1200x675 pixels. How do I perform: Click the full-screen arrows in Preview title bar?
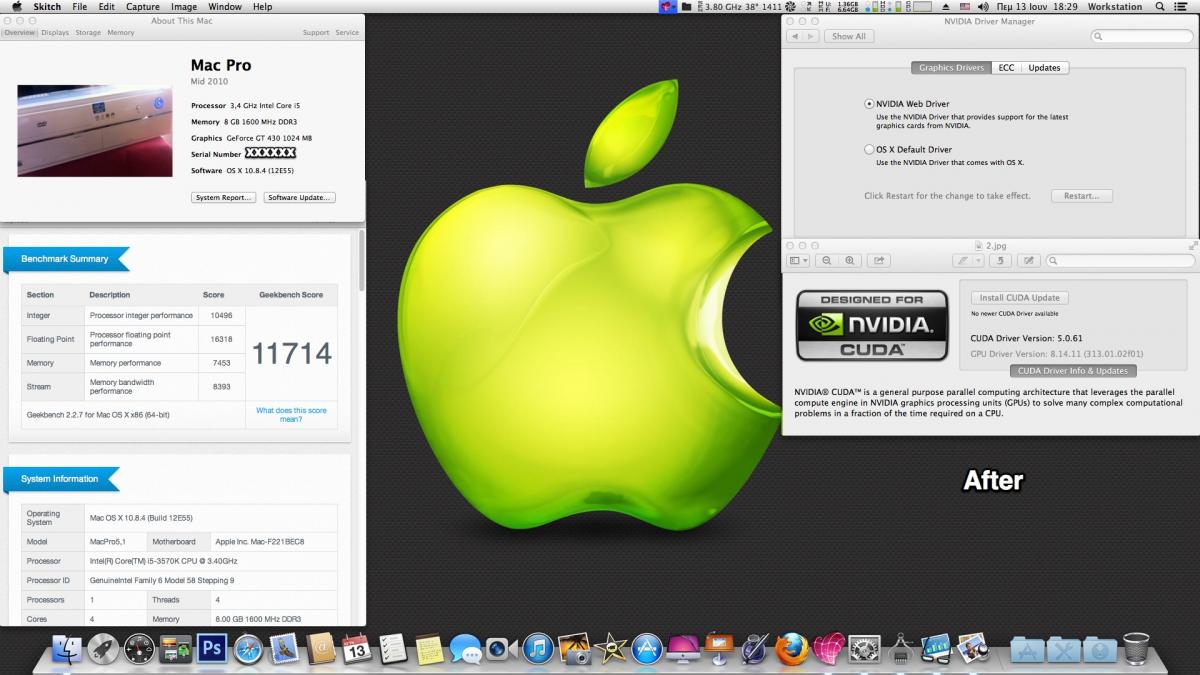1192,244
